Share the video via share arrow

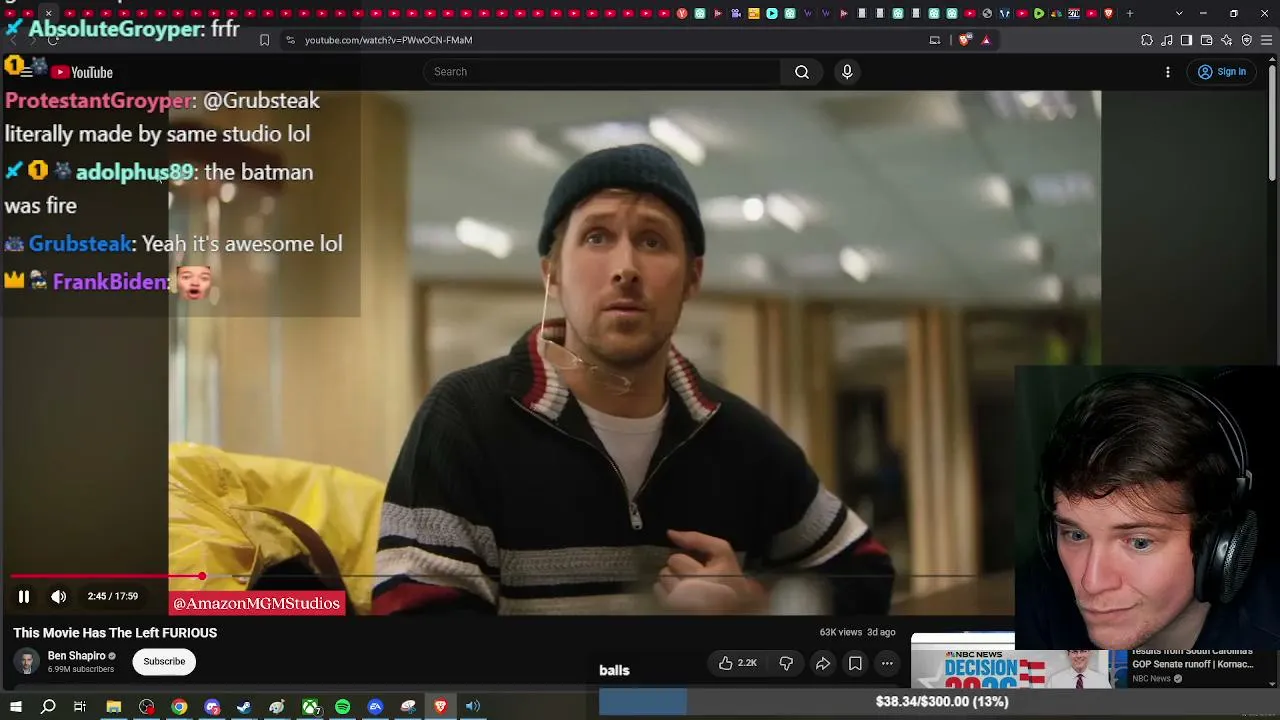pos(823,663)
